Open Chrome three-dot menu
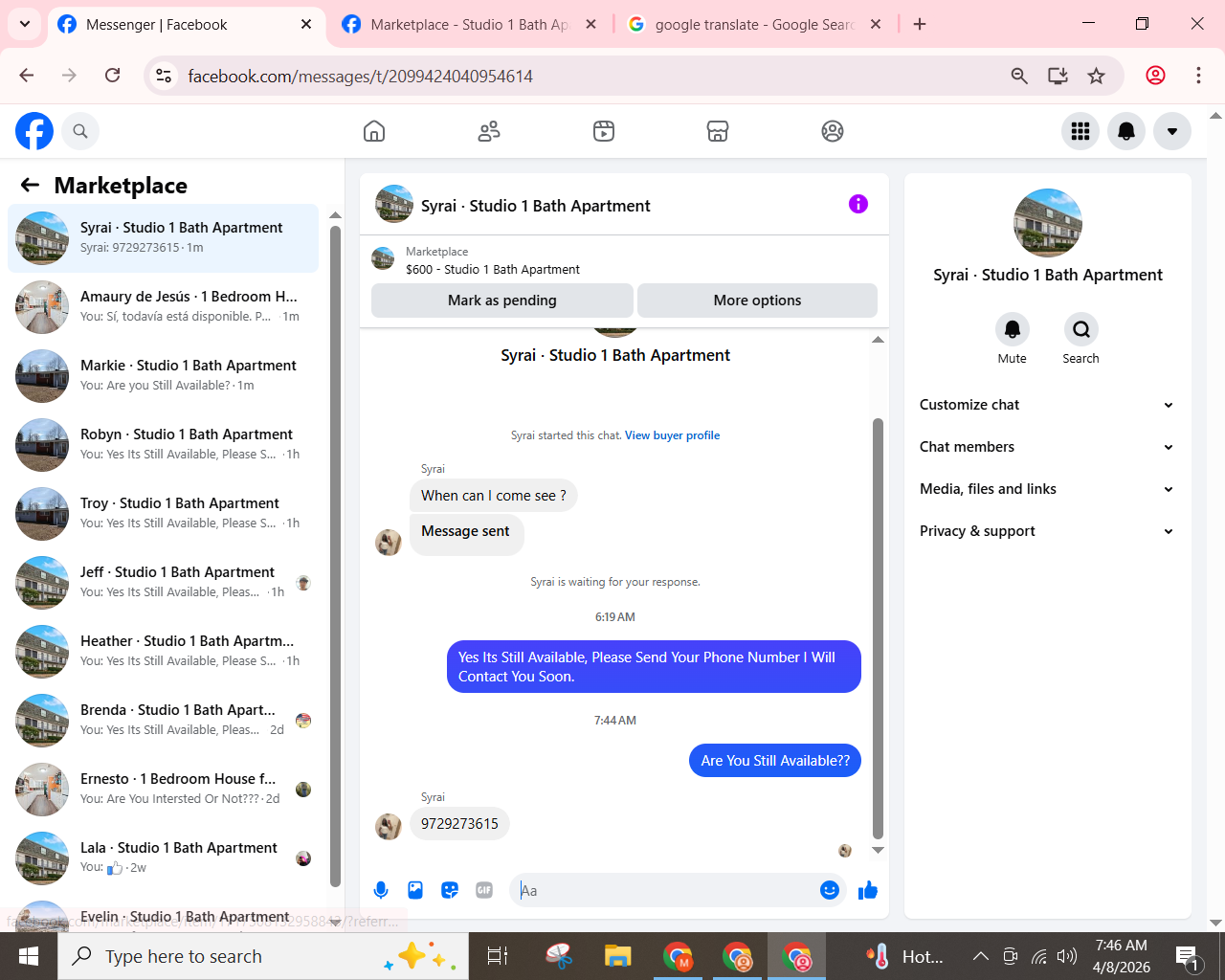1225x980 pixels. tap(1198, 76)
